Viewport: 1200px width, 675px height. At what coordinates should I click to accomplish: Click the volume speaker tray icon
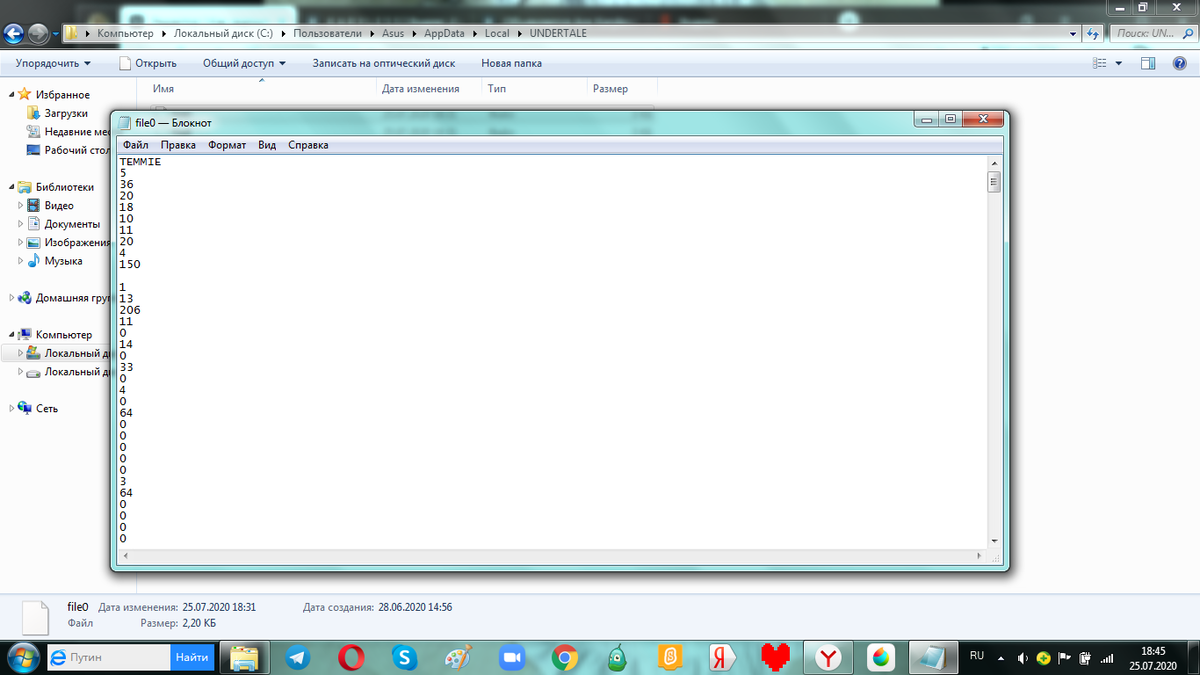pyautogui.click(x=1023, y=658)
